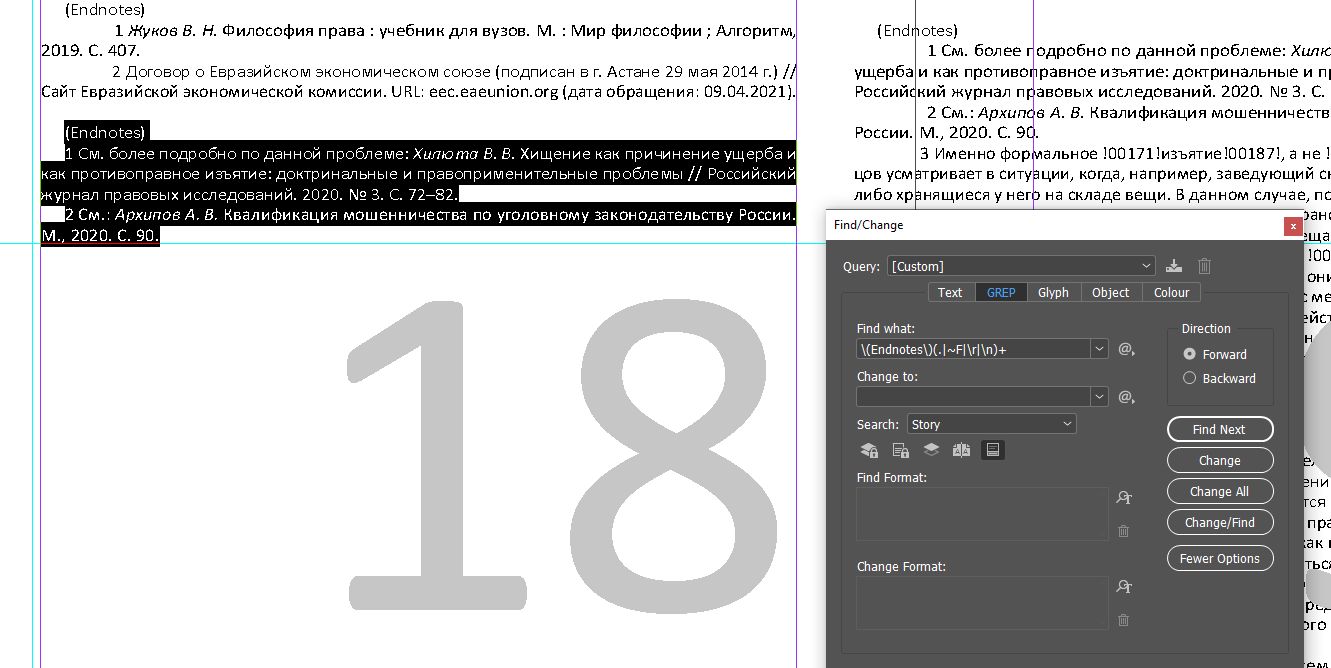Click the Fewer Options button
The width and height of the screenshot is (1331, 668).
pyautogui.click(x=1220, y=558)
